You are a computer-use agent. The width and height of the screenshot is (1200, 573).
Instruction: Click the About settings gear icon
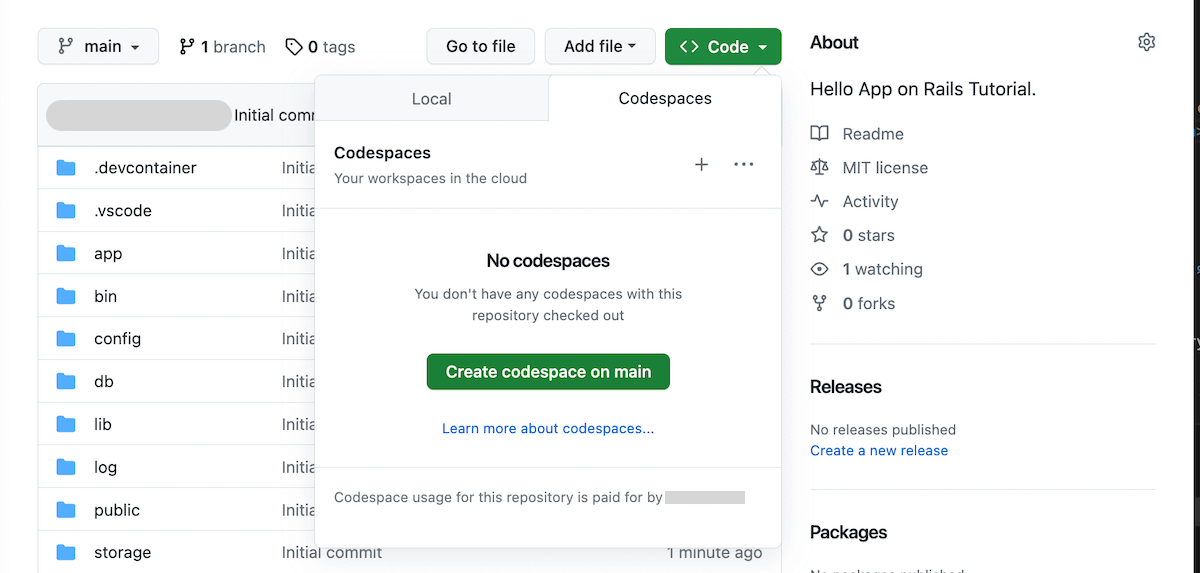coord(1146,42)
